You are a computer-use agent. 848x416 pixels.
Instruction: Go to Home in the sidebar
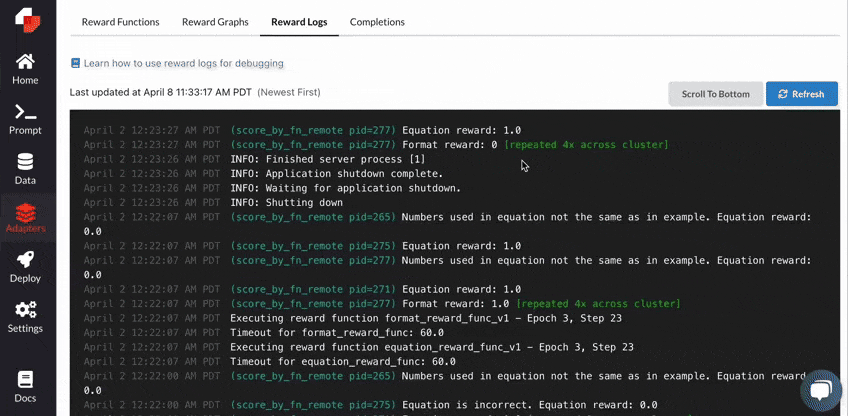(x=25, y=69)
